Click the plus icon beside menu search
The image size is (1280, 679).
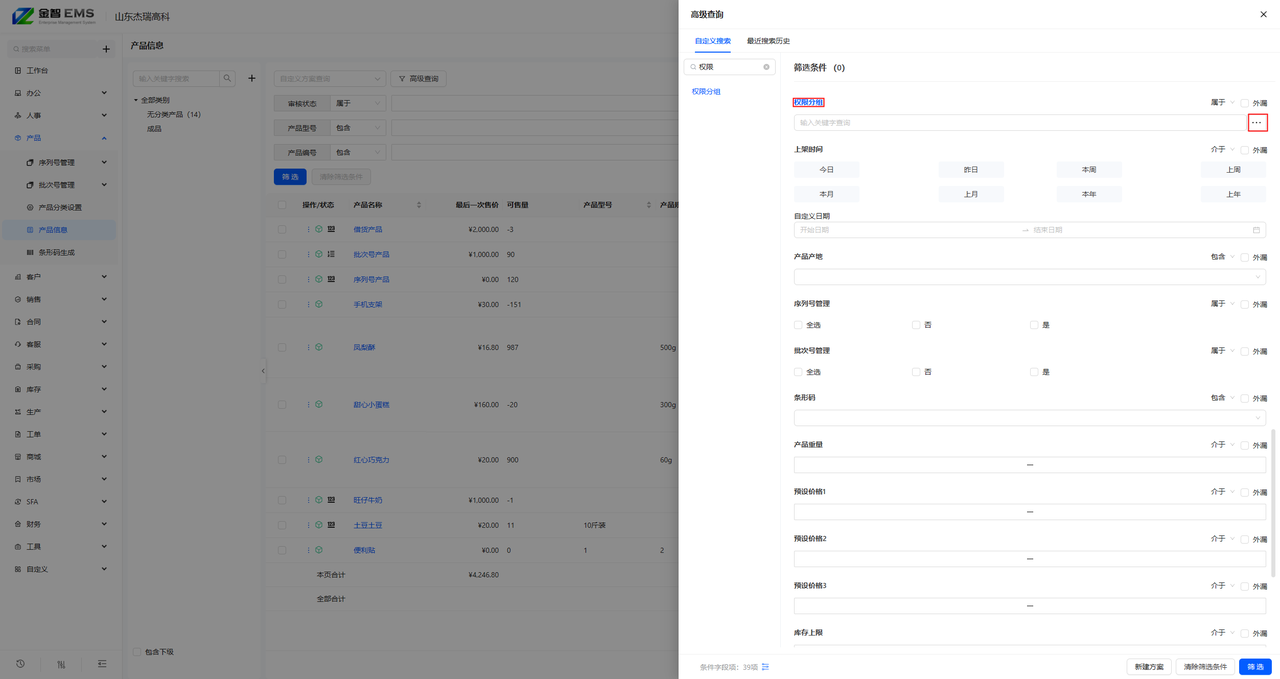click(106, 49)
